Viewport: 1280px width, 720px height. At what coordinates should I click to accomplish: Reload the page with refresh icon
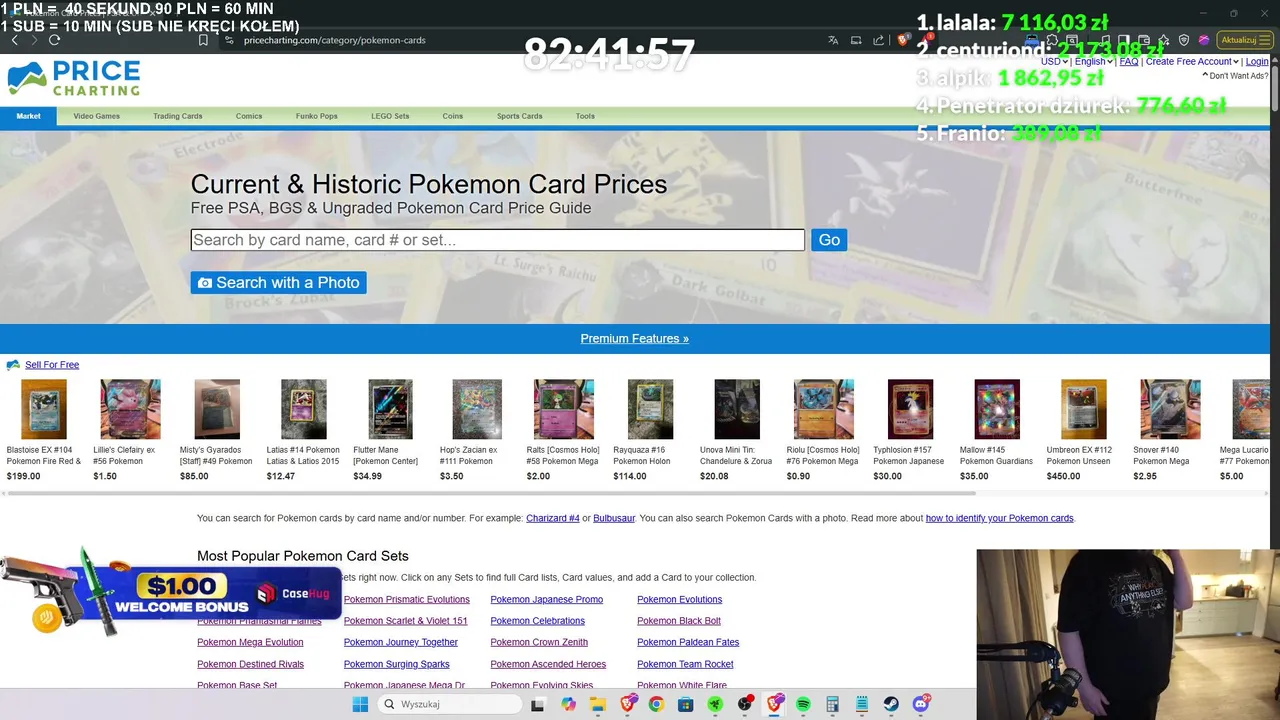tap(54, 40)
